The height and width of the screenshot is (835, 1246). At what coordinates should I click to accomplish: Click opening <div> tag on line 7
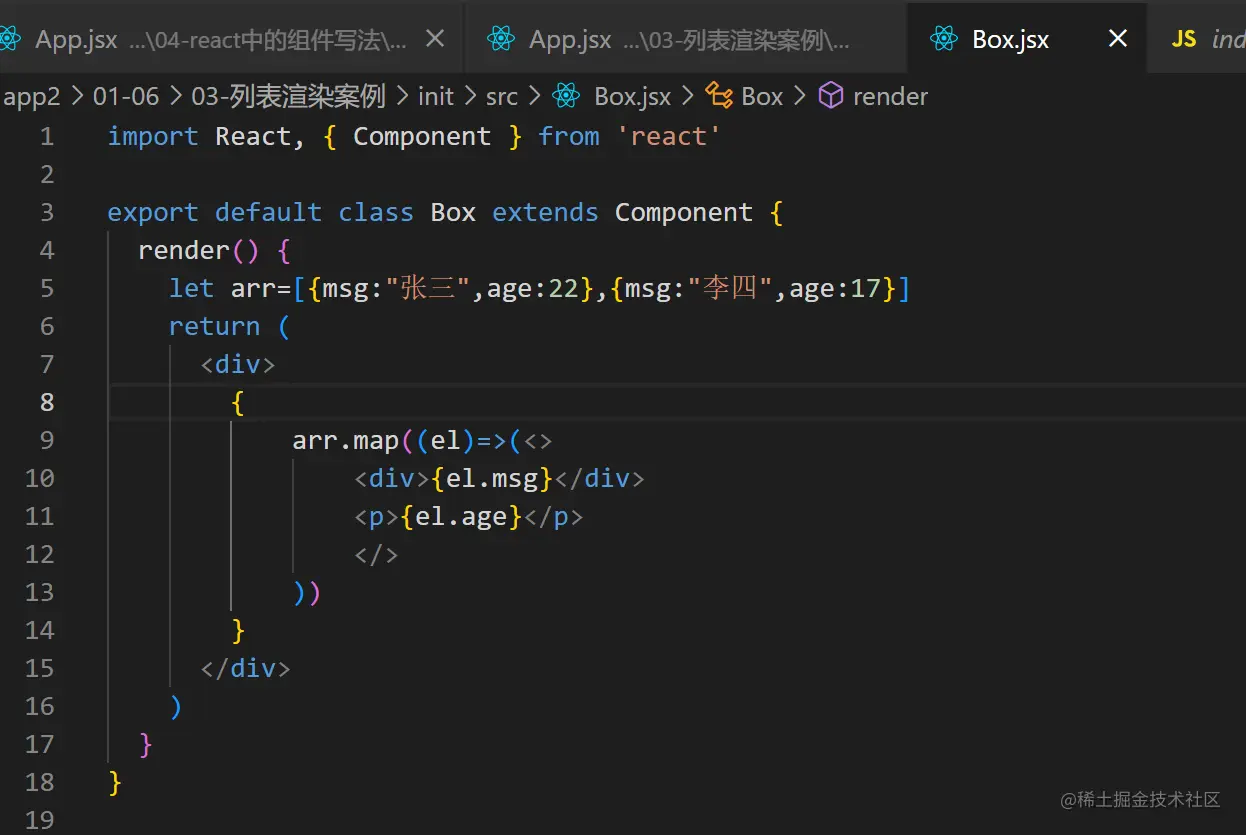point(237,364)
